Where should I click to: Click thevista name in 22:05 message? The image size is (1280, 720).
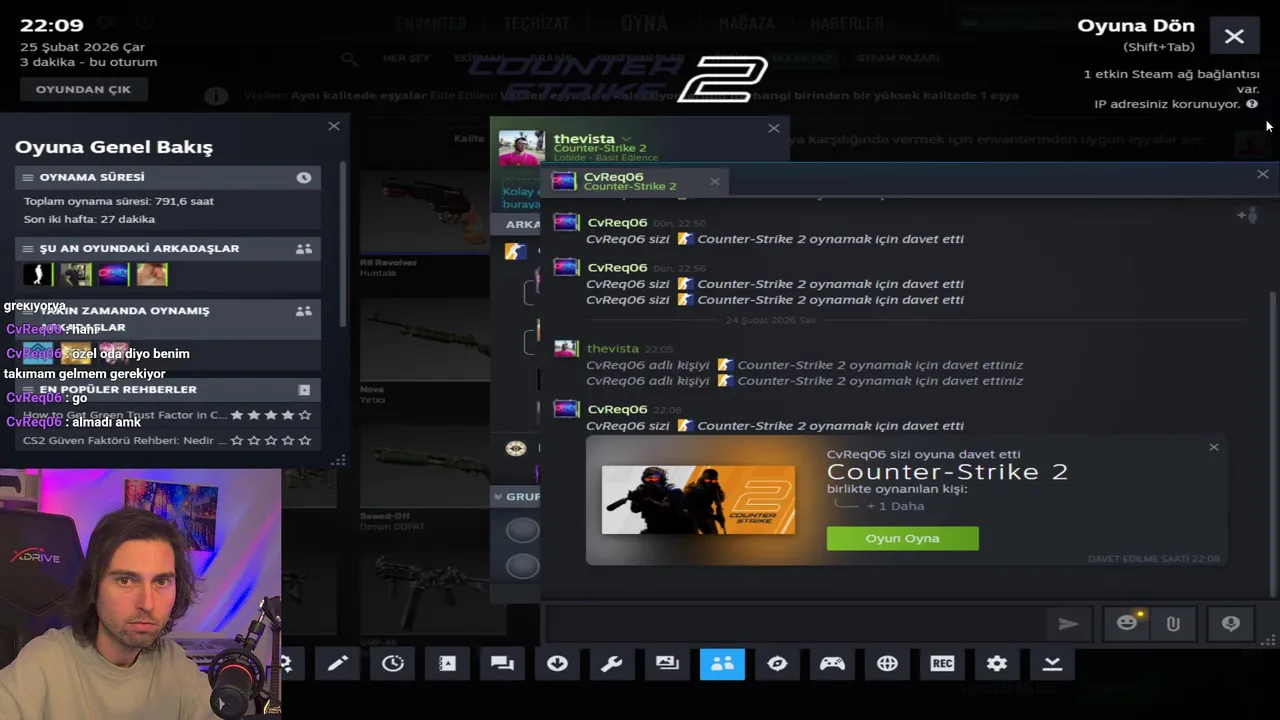[x=612, y=348]
